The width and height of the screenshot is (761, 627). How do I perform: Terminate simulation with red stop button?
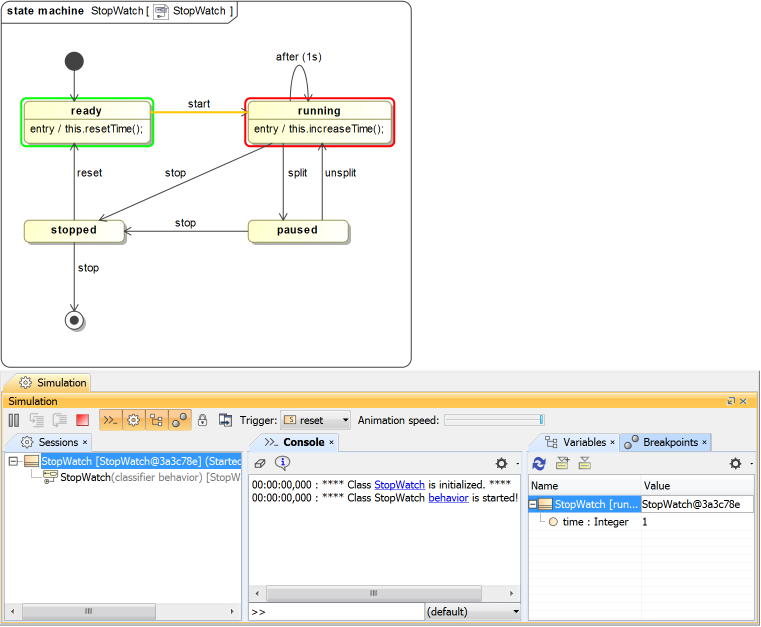click(83, 421)
